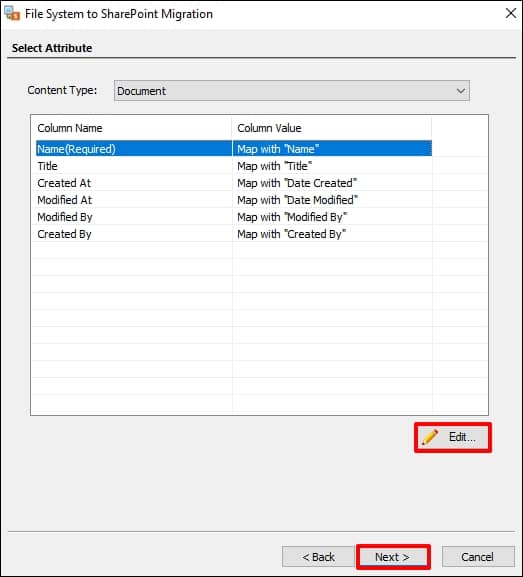523x577 pixels.
Task: Click the Content Type: label
Action: coord(62,90)
